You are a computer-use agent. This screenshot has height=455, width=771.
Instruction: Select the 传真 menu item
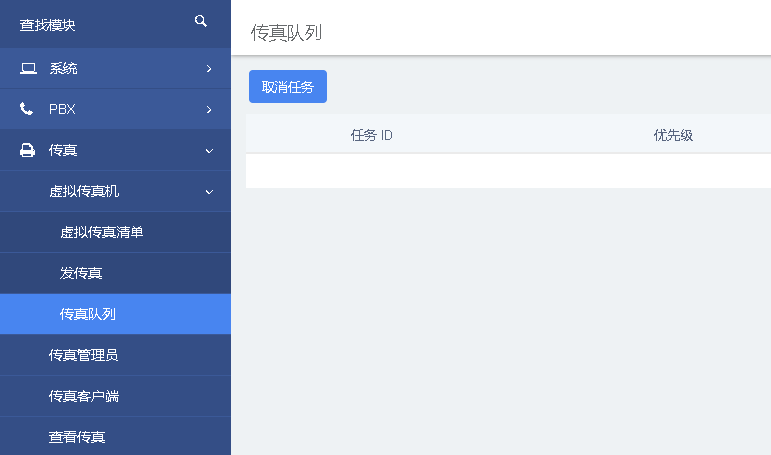115,150
